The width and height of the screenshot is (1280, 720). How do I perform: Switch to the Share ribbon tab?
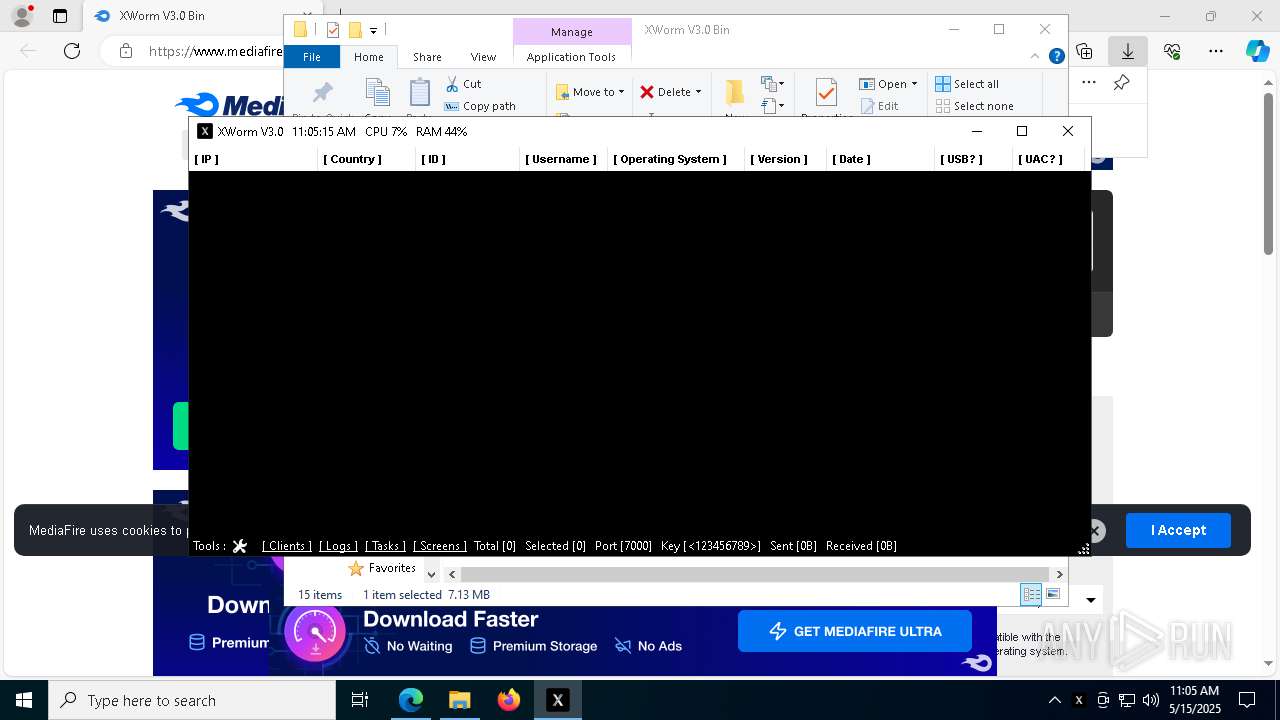[427, 57]
